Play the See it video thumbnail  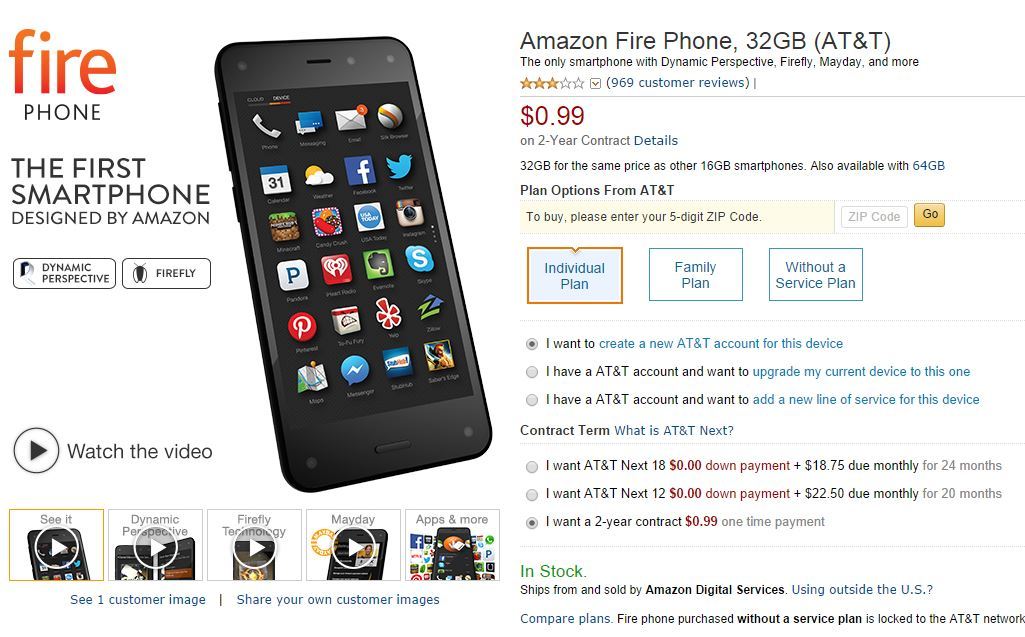pos(56,545)
